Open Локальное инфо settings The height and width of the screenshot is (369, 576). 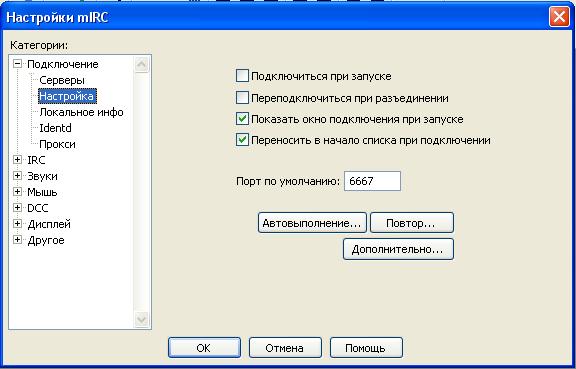click(81, 112)
